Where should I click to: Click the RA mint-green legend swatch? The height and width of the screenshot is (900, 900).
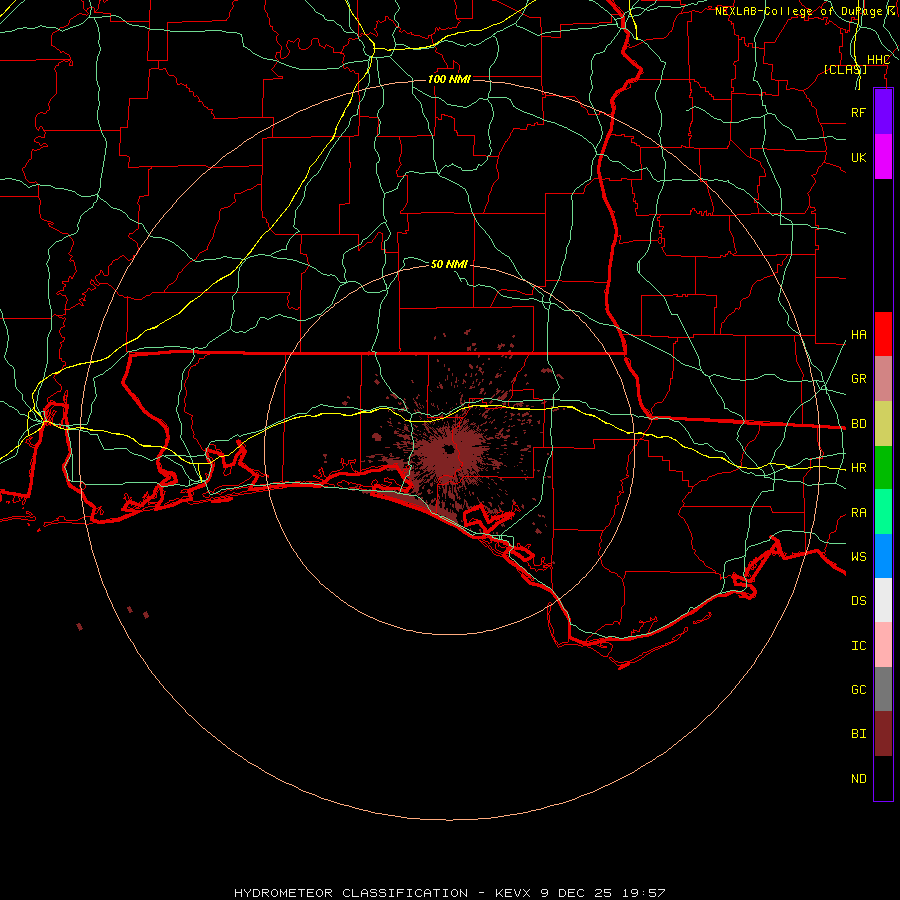coord(883,512)
